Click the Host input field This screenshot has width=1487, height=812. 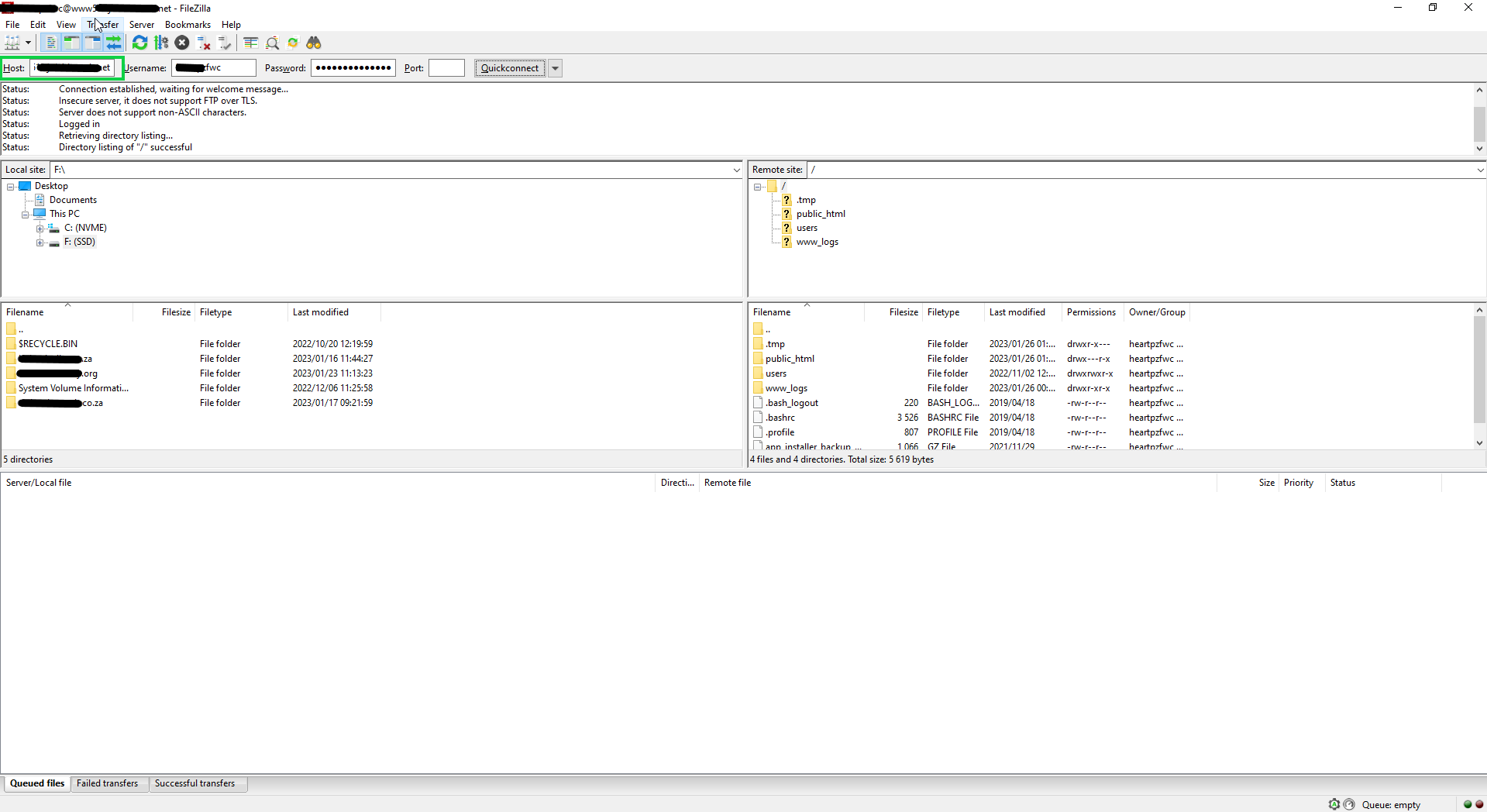[72, 68]
